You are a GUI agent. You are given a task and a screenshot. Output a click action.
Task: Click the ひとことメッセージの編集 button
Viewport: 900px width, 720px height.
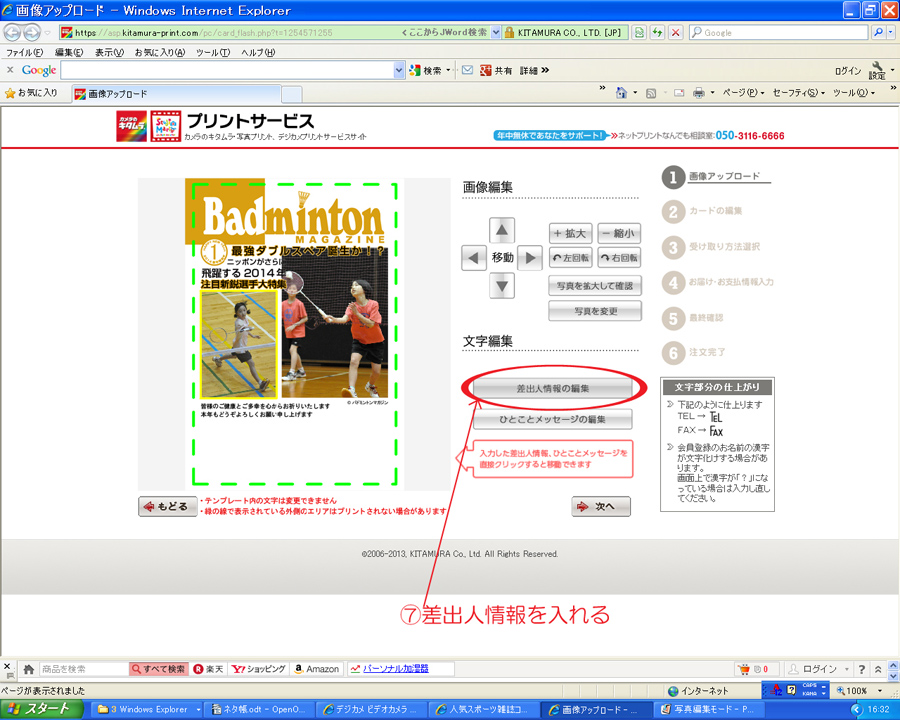[552, 419]
